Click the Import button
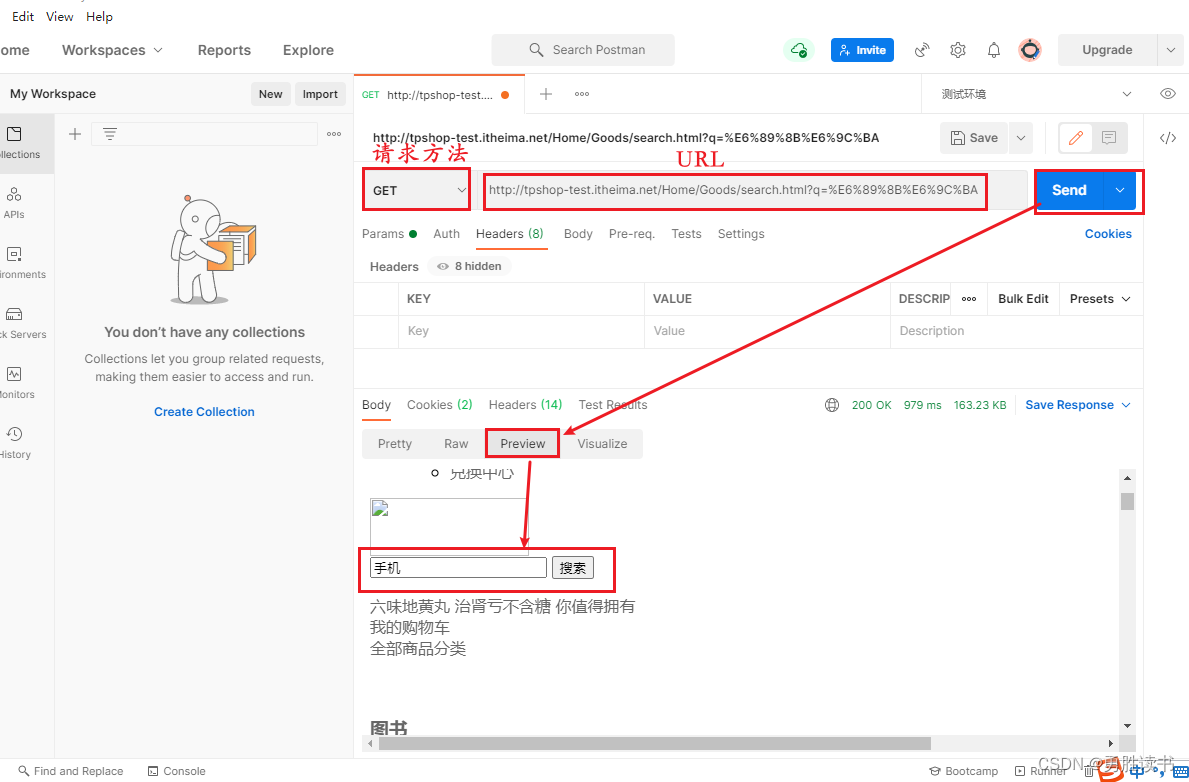 point(320,94)
